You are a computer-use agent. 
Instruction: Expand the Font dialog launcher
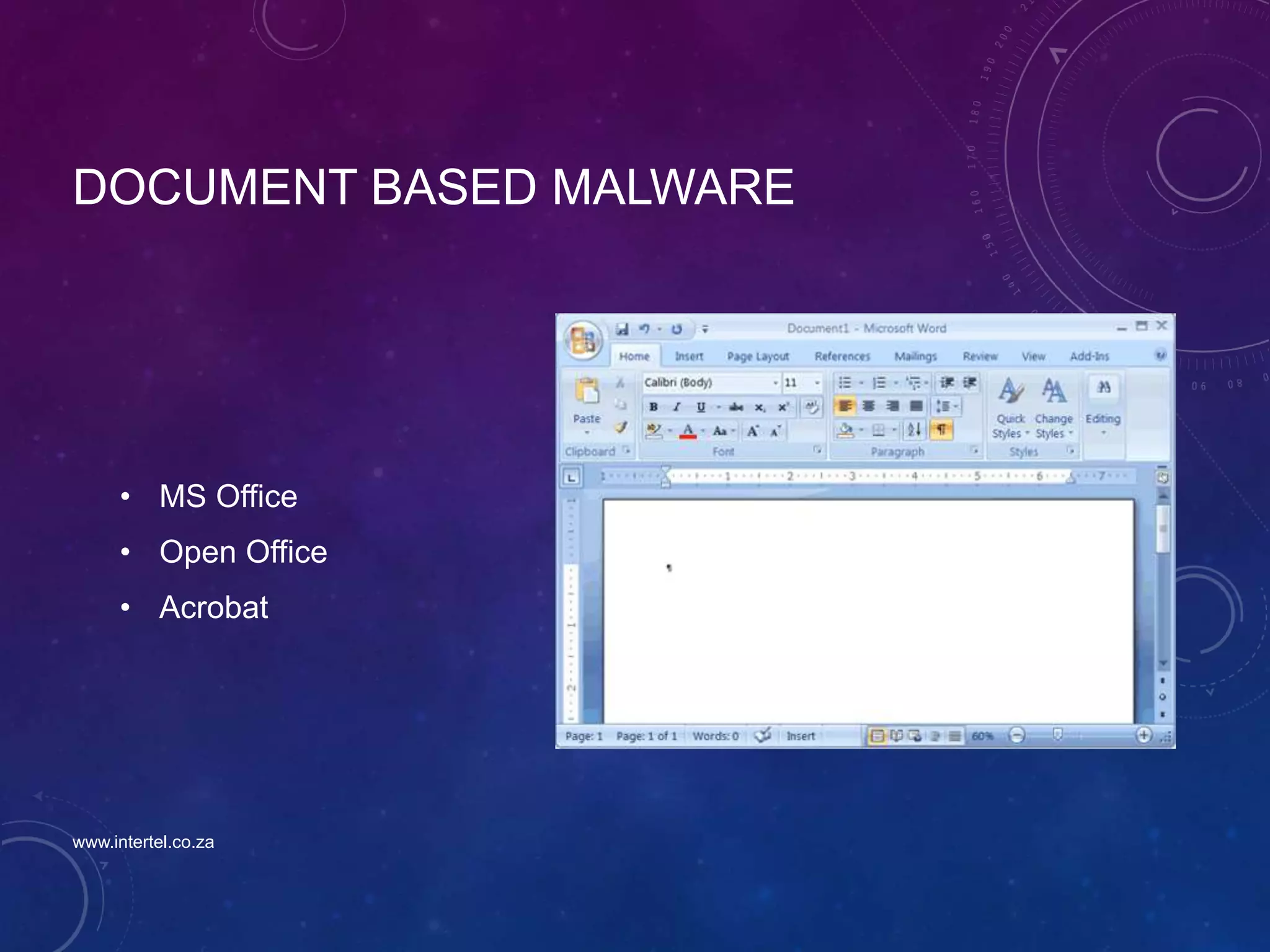pyautogui.click(x=817, y=450)
